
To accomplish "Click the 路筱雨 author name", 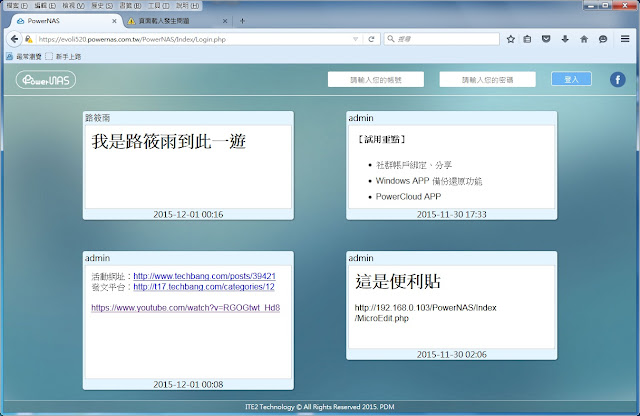I will click(x=98, y=118).
